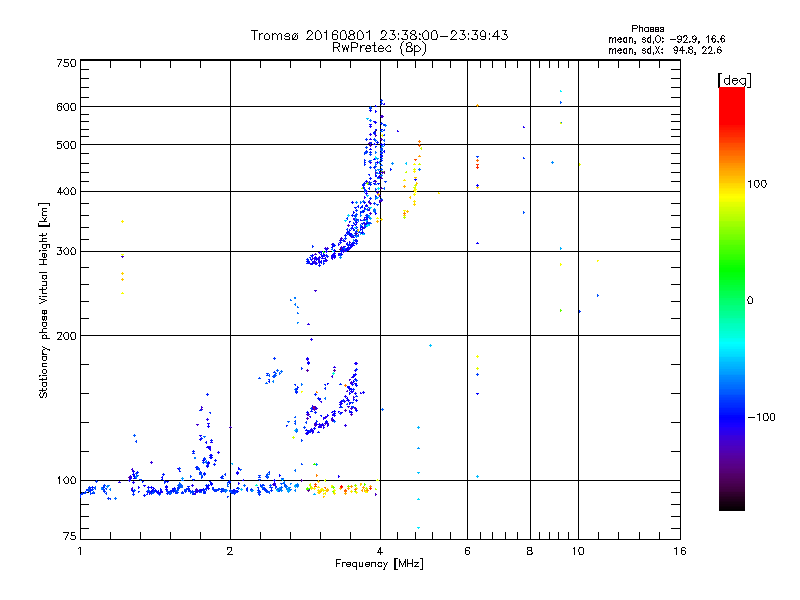
Task: Click the '[deg]' colorbar unit label
Action: (734, 80)
